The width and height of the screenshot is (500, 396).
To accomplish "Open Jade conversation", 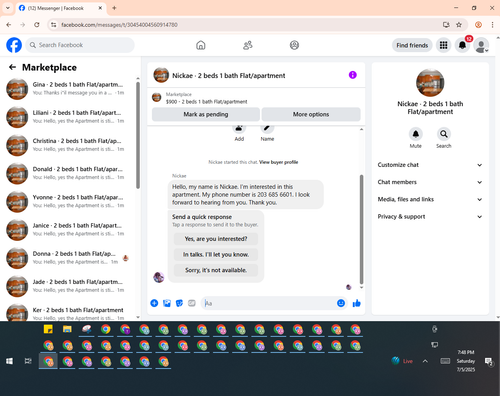I will [68, 286].
